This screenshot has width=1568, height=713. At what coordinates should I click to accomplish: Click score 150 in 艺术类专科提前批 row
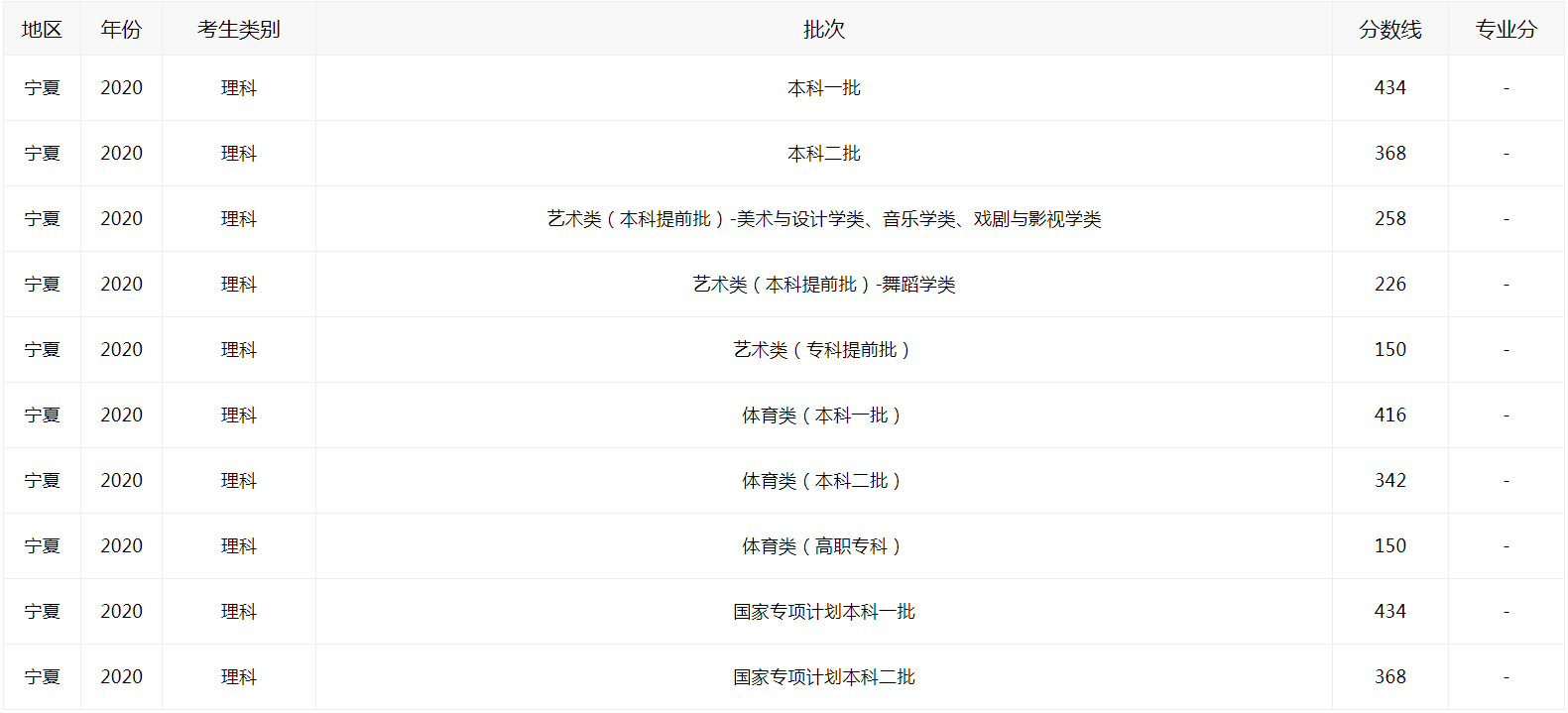click(1389, 350)
